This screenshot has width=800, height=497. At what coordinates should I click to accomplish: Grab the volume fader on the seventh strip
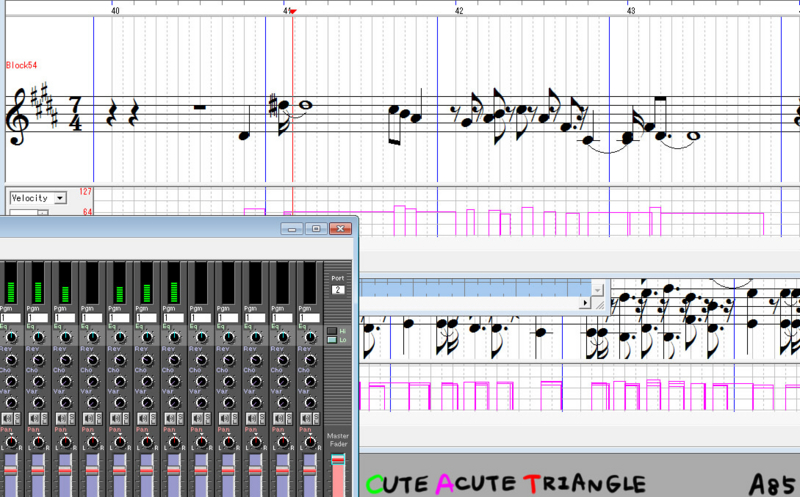coord(173,470)
